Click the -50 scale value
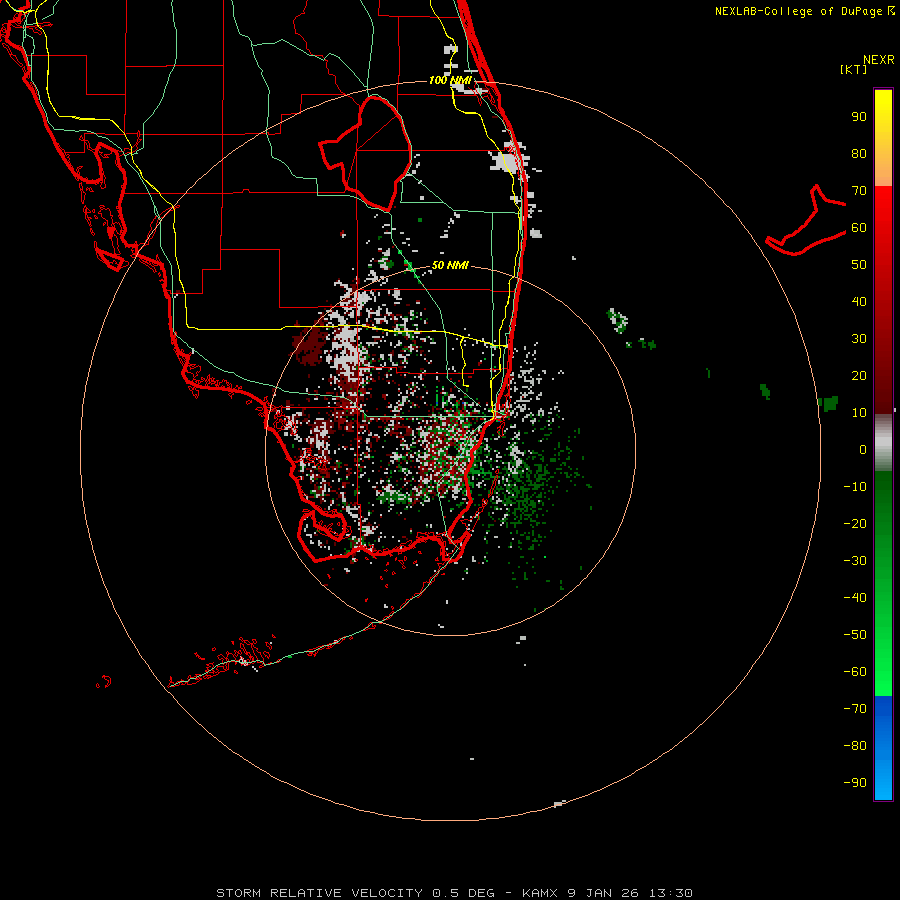Image resolution: width=900 pixels, height=900 pixels. point(855,635)
